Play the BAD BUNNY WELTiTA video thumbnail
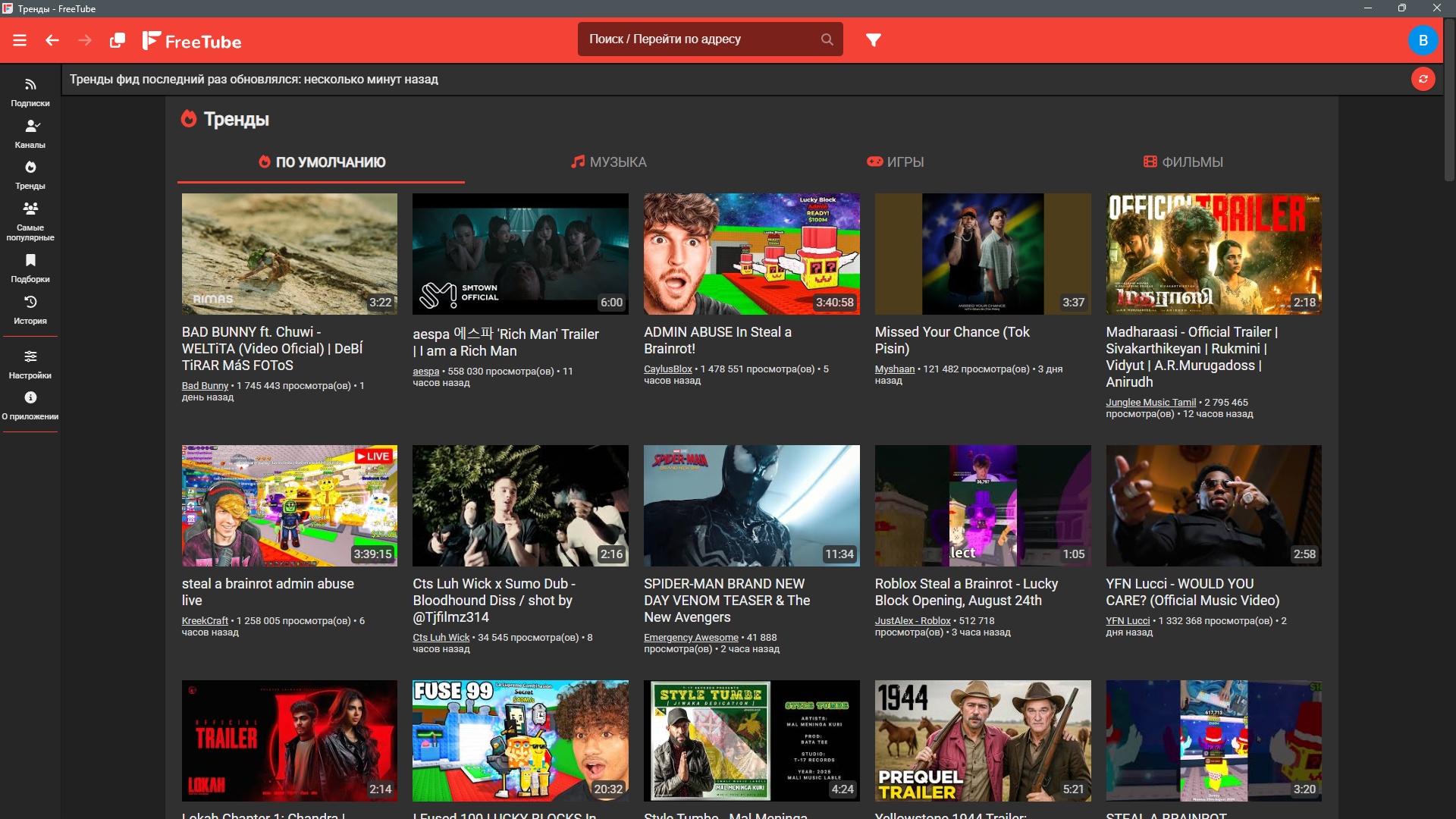The width and height of the screenshot is (1456, 819). click(x=290, y=254)
